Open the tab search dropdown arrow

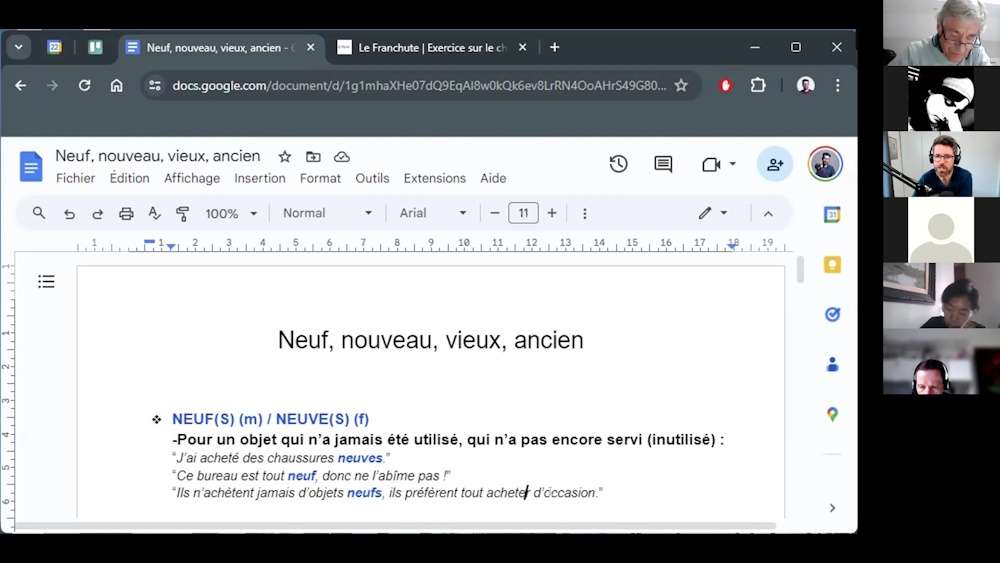coord(18,47)
